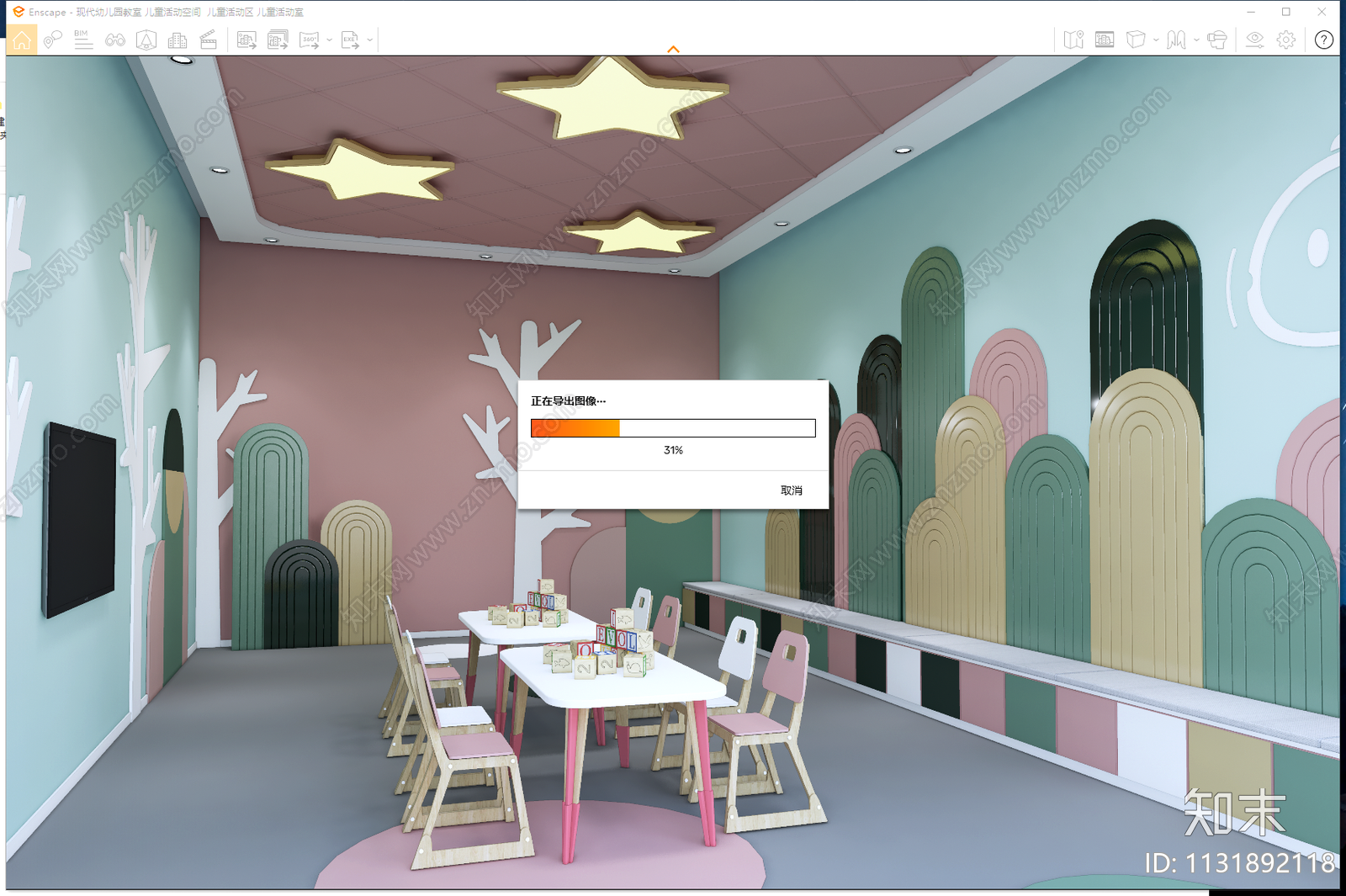Open the view management binoculars icon
The width and height of the screenshot is (1346, 896).
point(115,40)
